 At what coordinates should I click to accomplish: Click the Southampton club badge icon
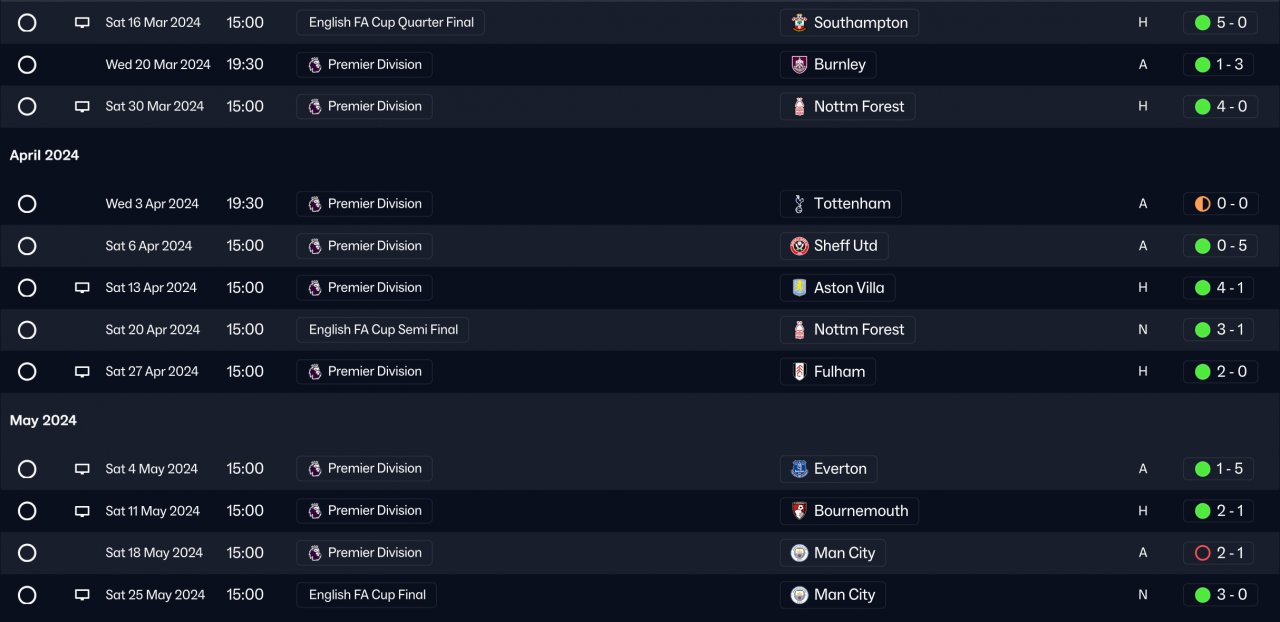tap(799, 23)
